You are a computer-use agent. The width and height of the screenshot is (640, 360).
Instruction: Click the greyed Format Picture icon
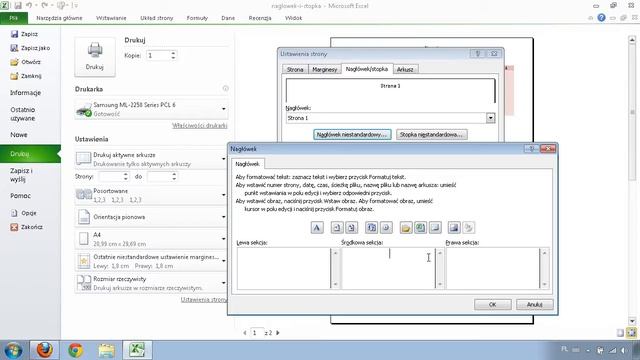pos(469,227)
